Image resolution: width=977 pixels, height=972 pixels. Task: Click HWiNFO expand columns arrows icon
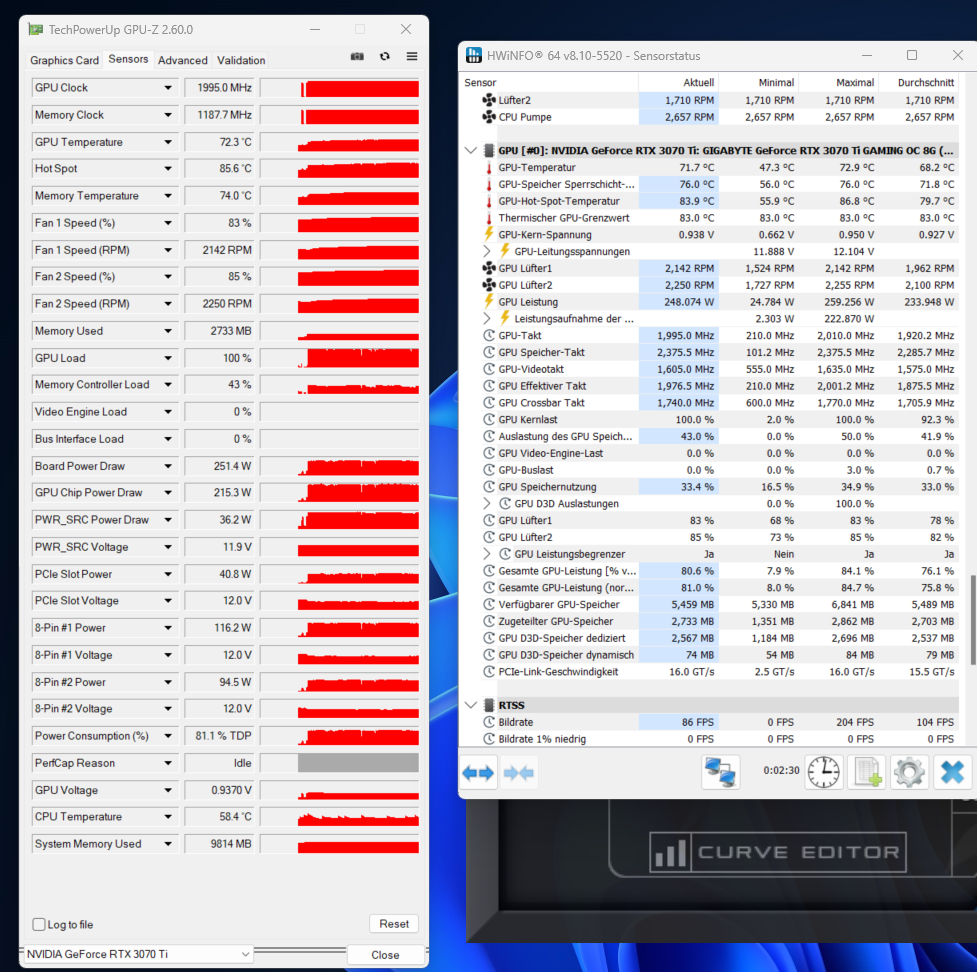pos(478,773)
